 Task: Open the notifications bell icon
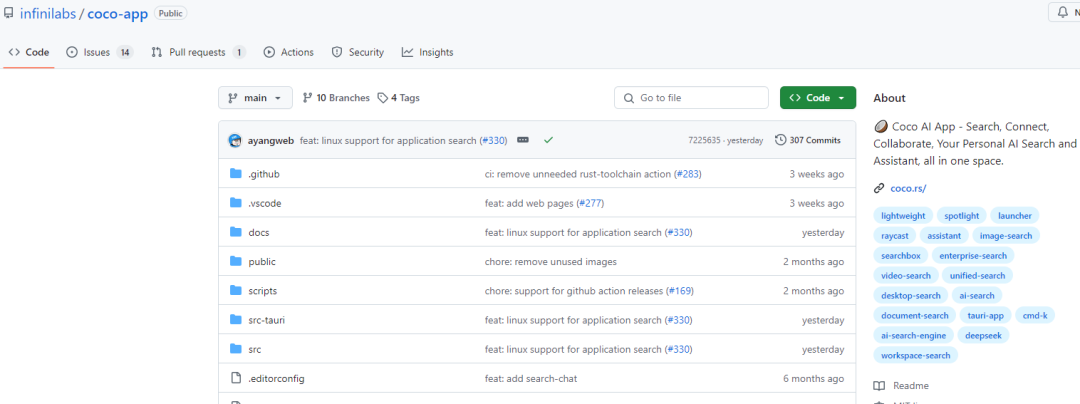tap(1062, 13)
